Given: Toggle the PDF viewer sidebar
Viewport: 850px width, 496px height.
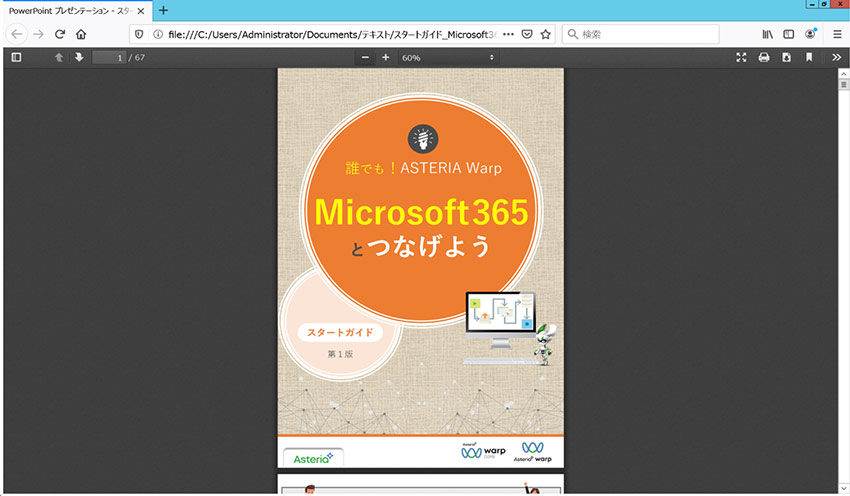Looking at the screenshot, I should 16,57.
